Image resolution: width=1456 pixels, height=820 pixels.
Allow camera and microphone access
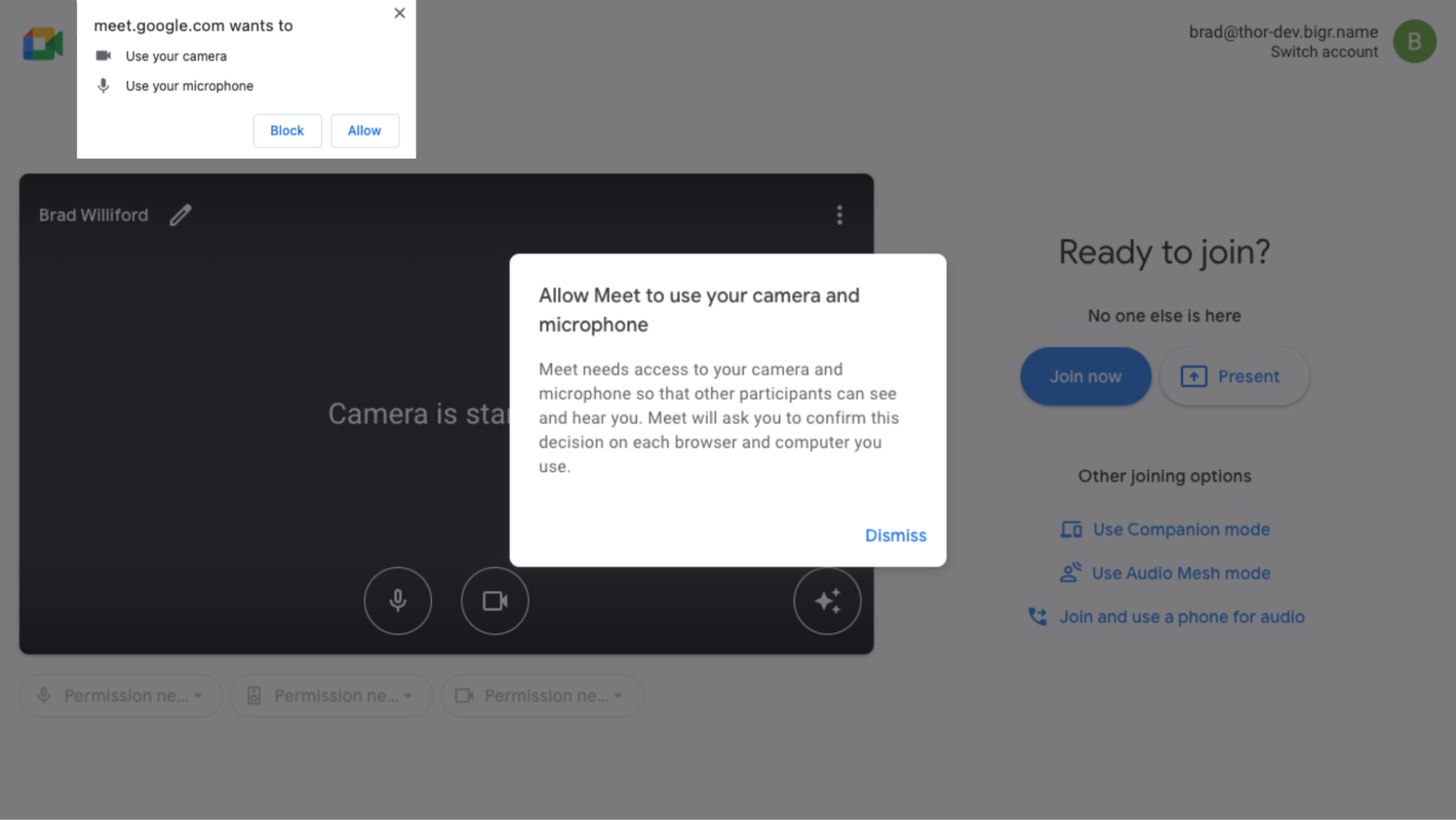[365, 130]
